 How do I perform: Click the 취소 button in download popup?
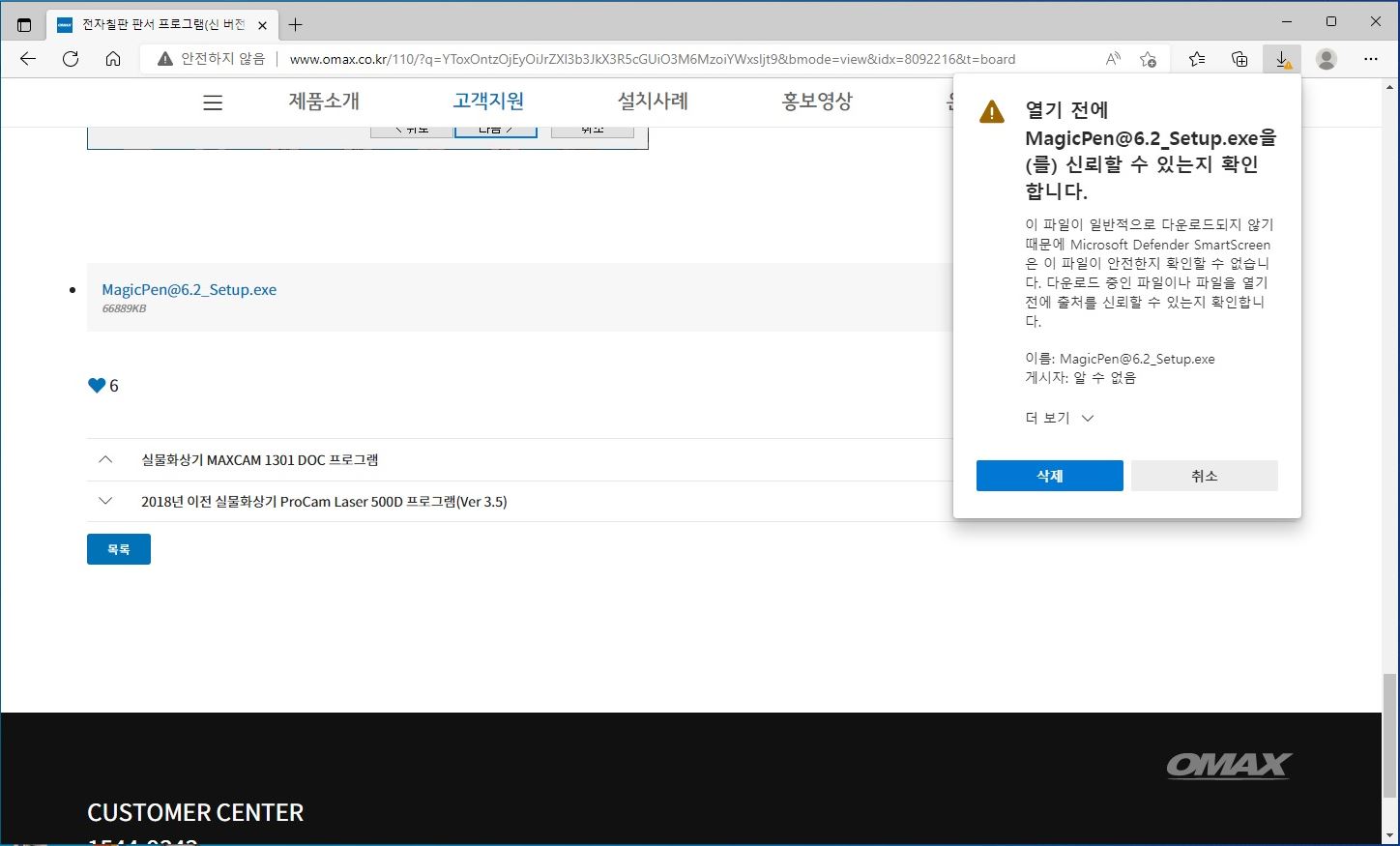1204,476
